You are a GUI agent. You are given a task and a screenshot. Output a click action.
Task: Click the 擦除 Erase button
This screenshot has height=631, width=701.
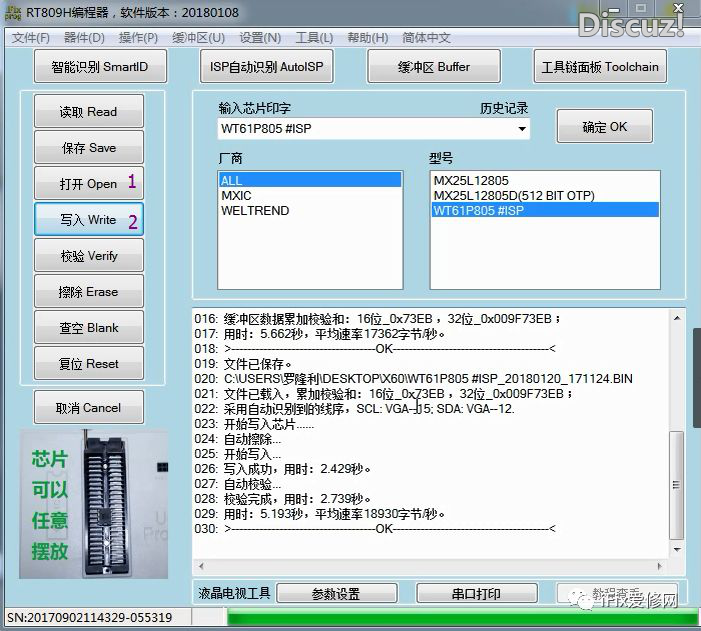click(x=89, y=292)
